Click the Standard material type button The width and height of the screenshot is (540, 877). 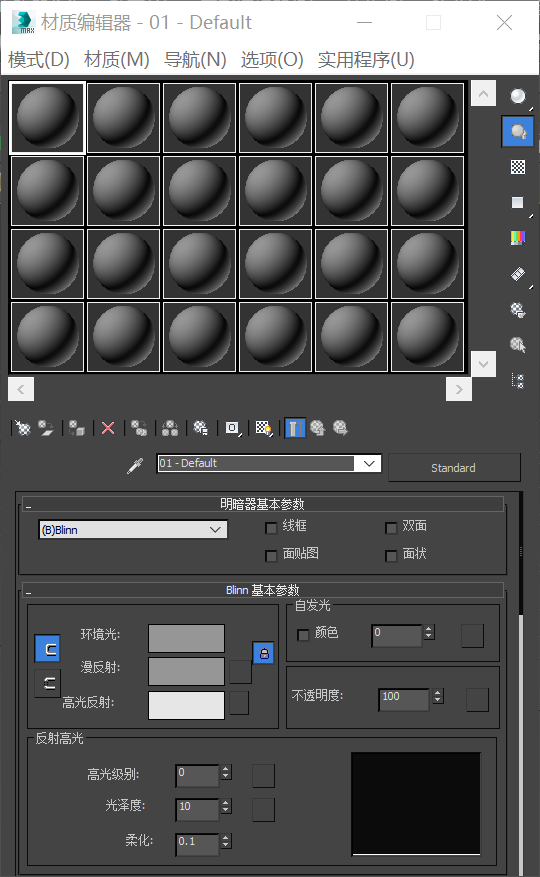(x=454, y=468)
